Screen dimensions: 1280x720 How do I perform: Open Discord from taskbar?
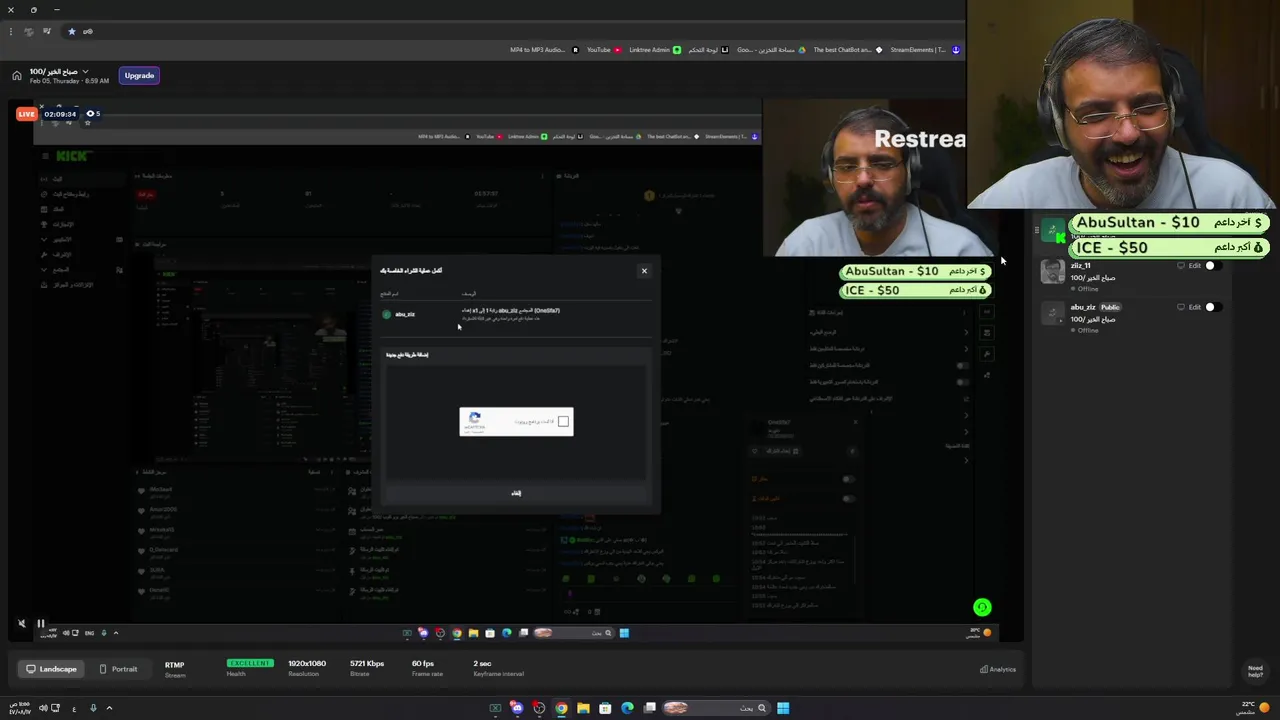click(517, 708)
